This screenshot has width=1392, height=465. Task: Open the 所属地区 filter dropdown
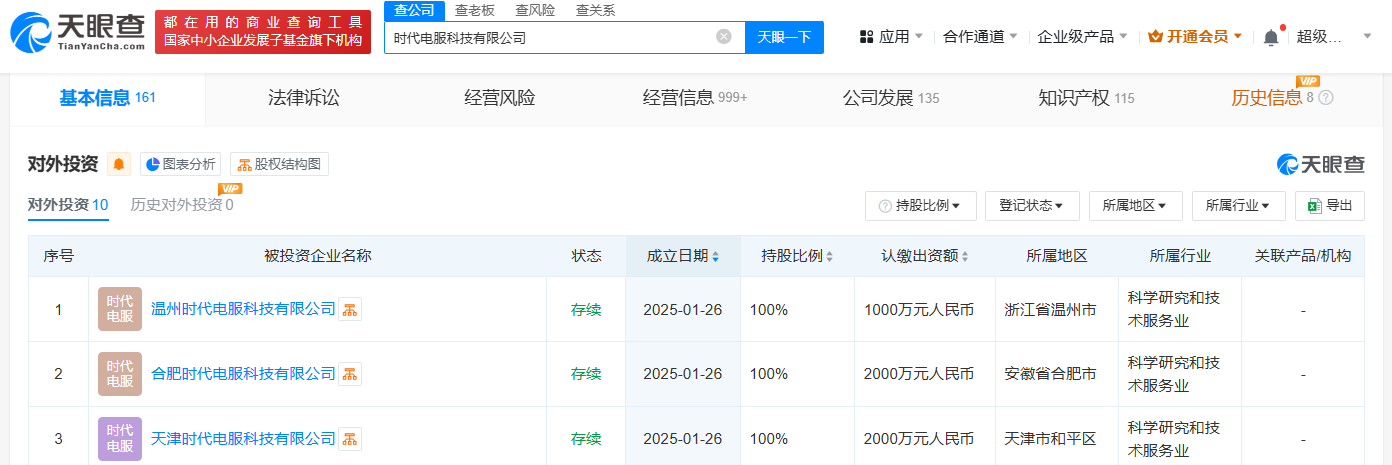(1135, 206)
